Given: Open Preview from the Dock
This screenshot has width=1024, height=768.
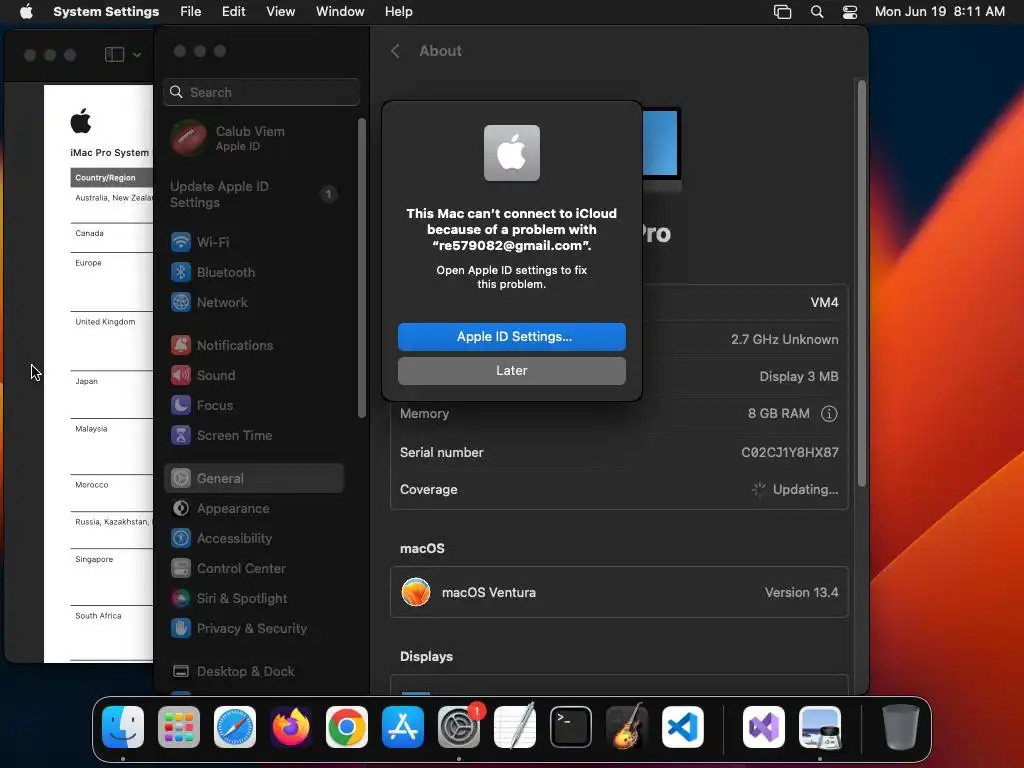Looking at the screenshot, I should click(x=820, y=727).
